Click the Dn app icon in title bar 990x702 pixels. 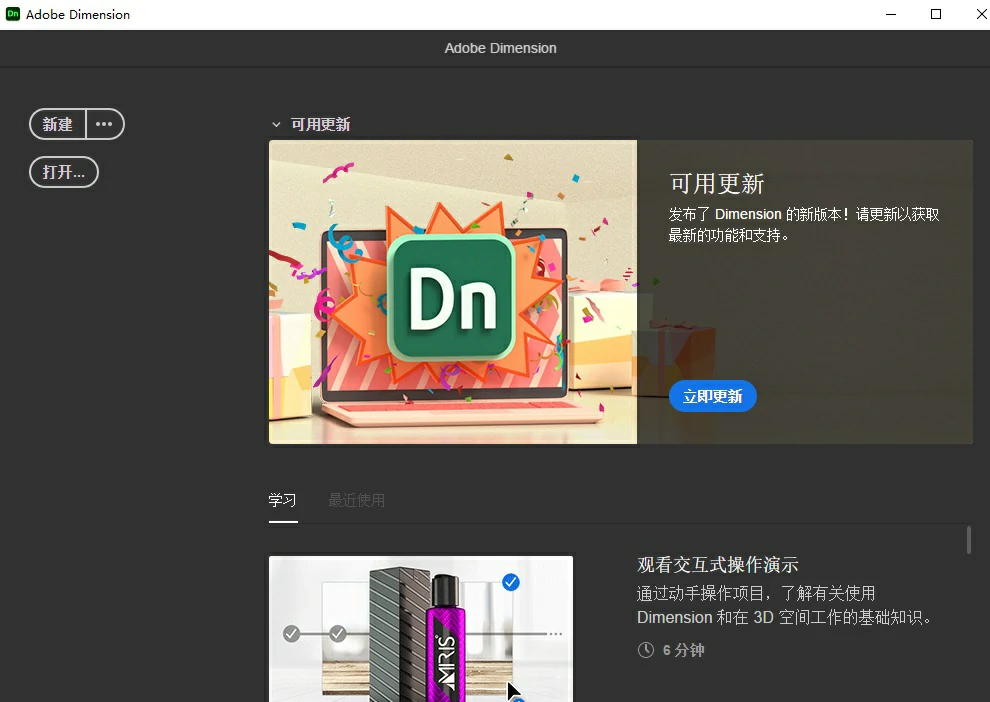click(x=12, y=14)
